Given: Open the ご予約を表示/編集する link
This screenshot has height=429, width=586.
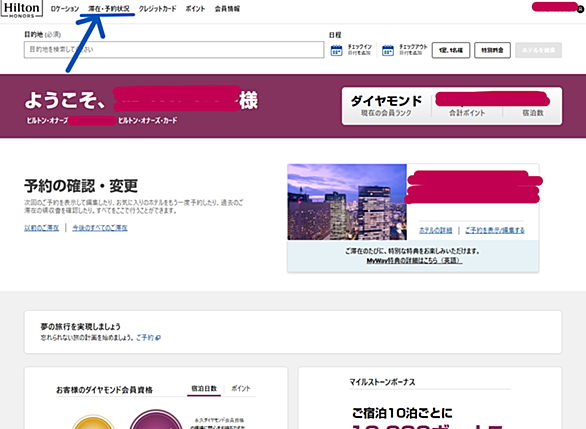Looking at the screenshot, I should [494, 230].
